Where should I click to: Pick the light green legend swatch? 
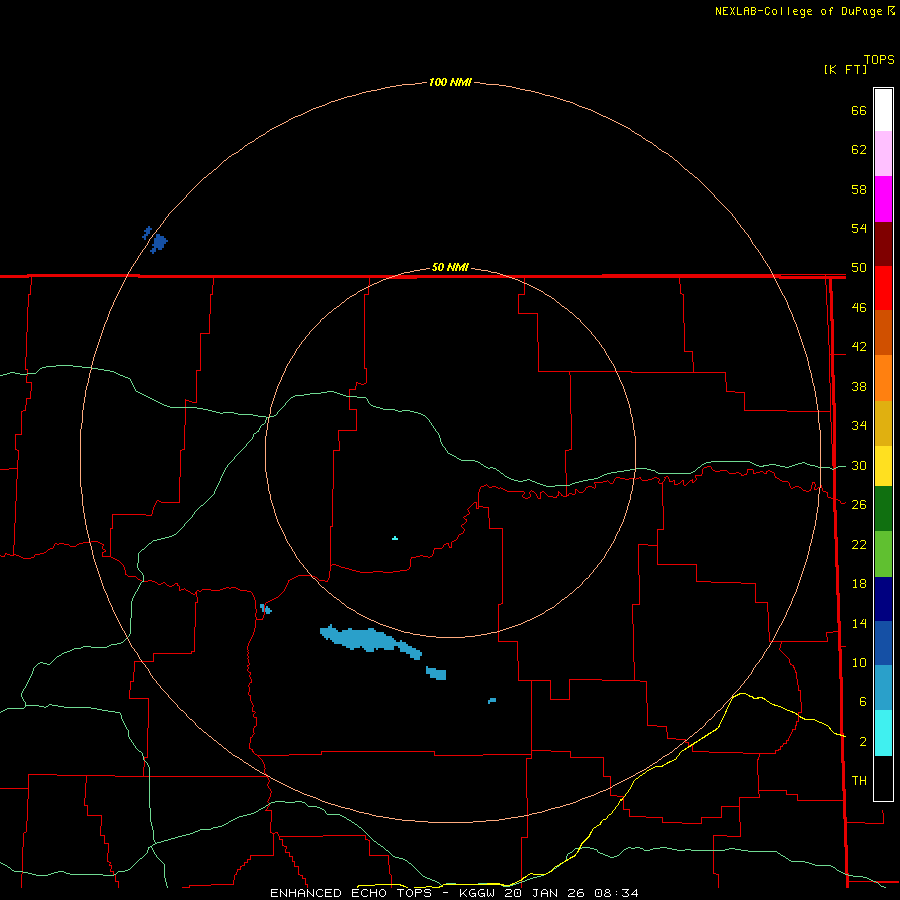[883, 554]
